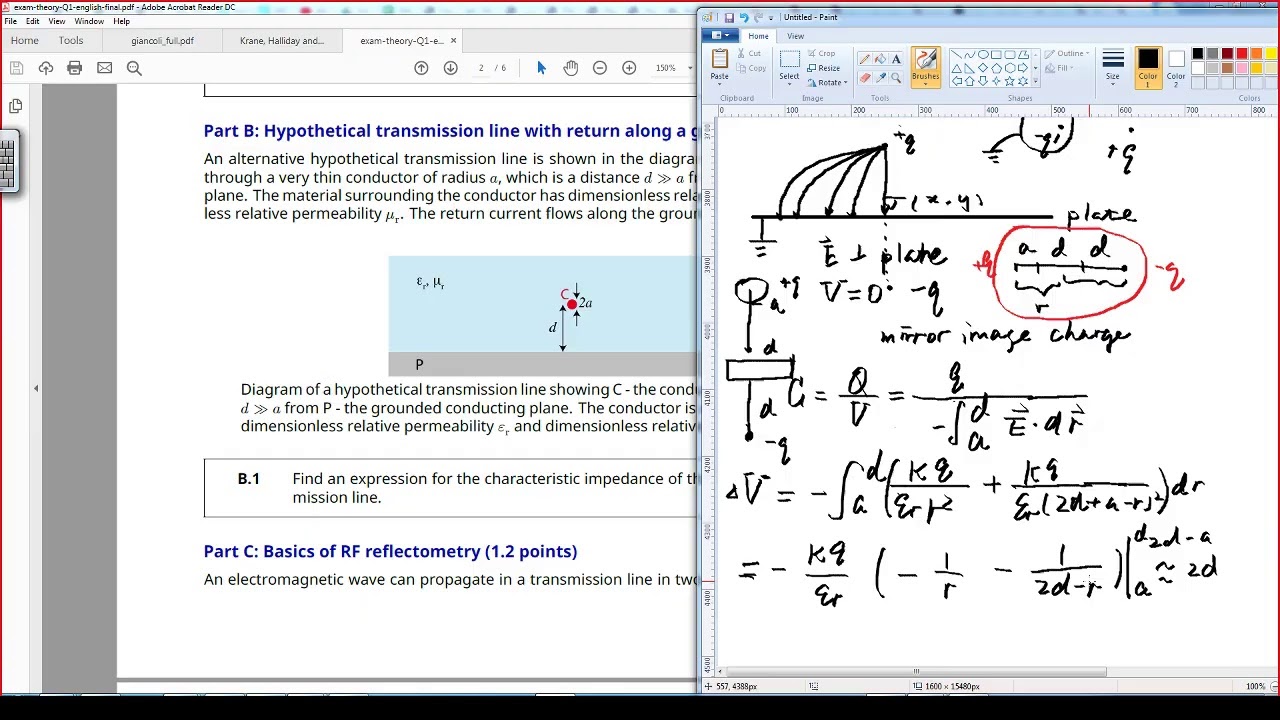The image size is (1280, 720).
Task: Click Resize in Paint's Image group
Action: point(823,68)
